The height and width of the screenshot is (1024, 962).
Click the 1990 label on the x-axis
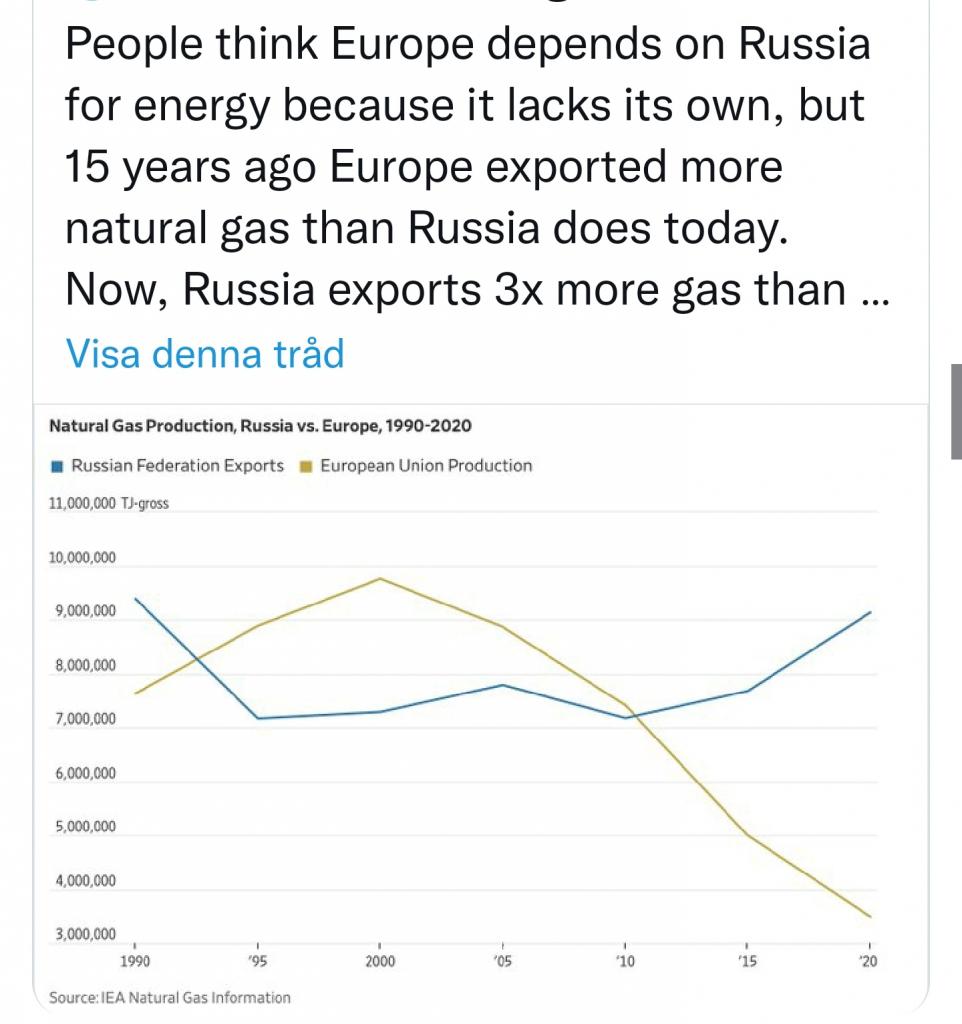point(135,961)
